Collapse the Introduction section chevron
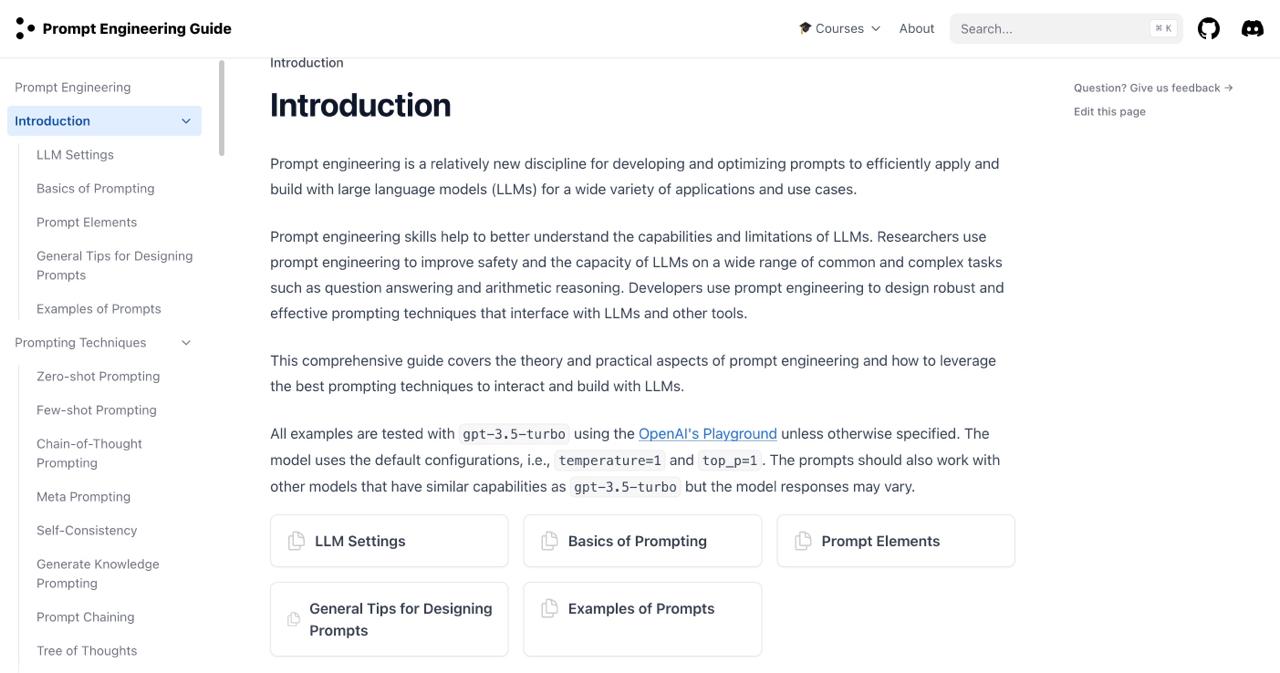 coord(185,121)
